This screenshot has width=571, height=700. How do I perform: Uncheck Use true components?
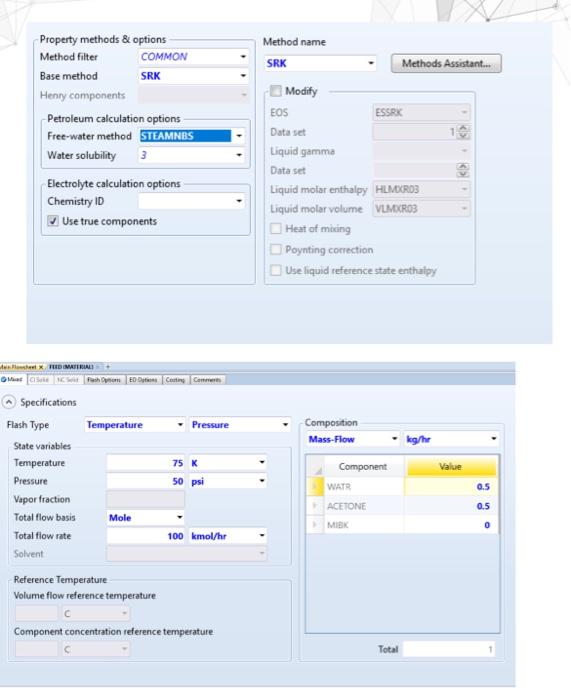point(53,221)
